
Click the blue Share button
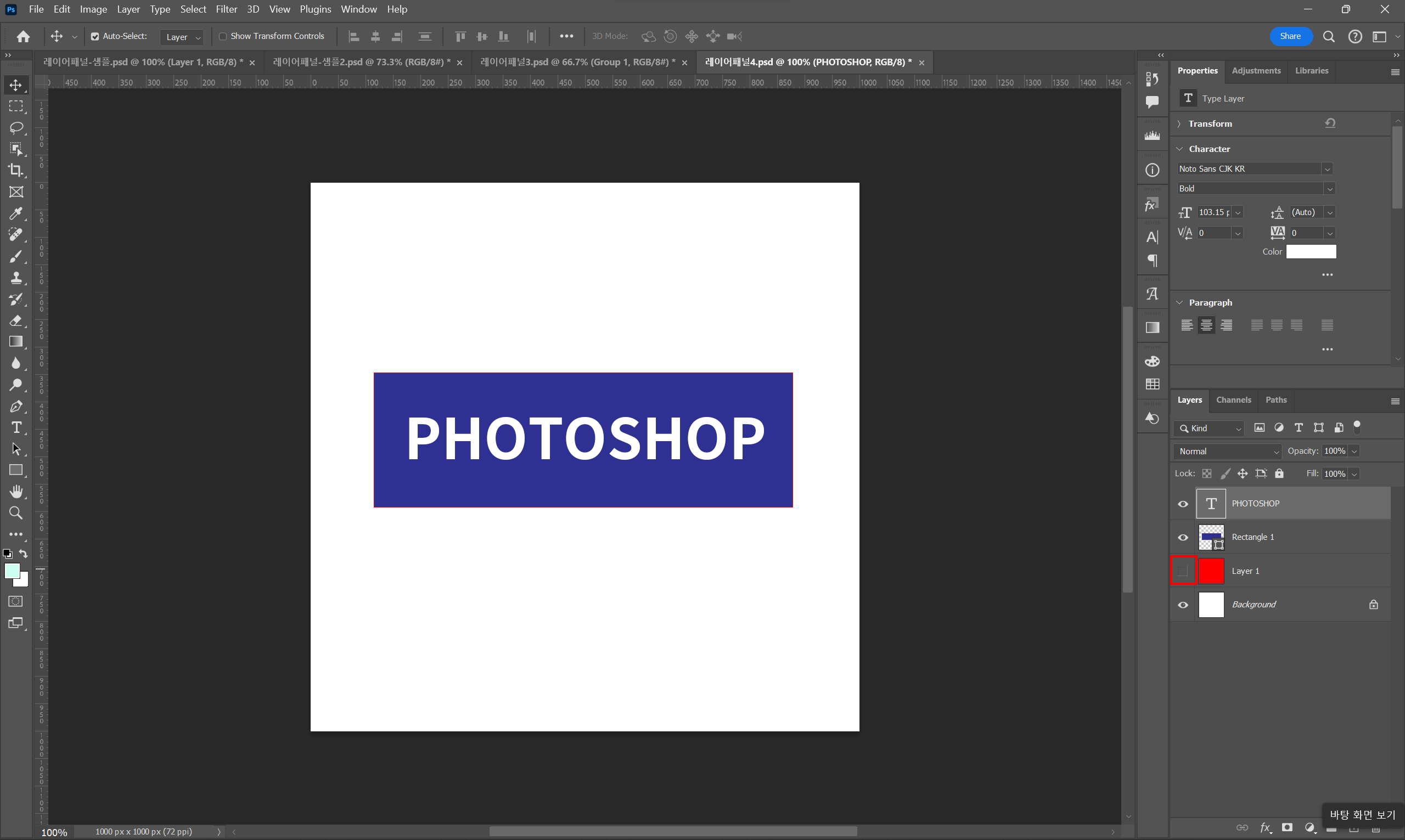pyautogui.click(x=1290, y=36)
